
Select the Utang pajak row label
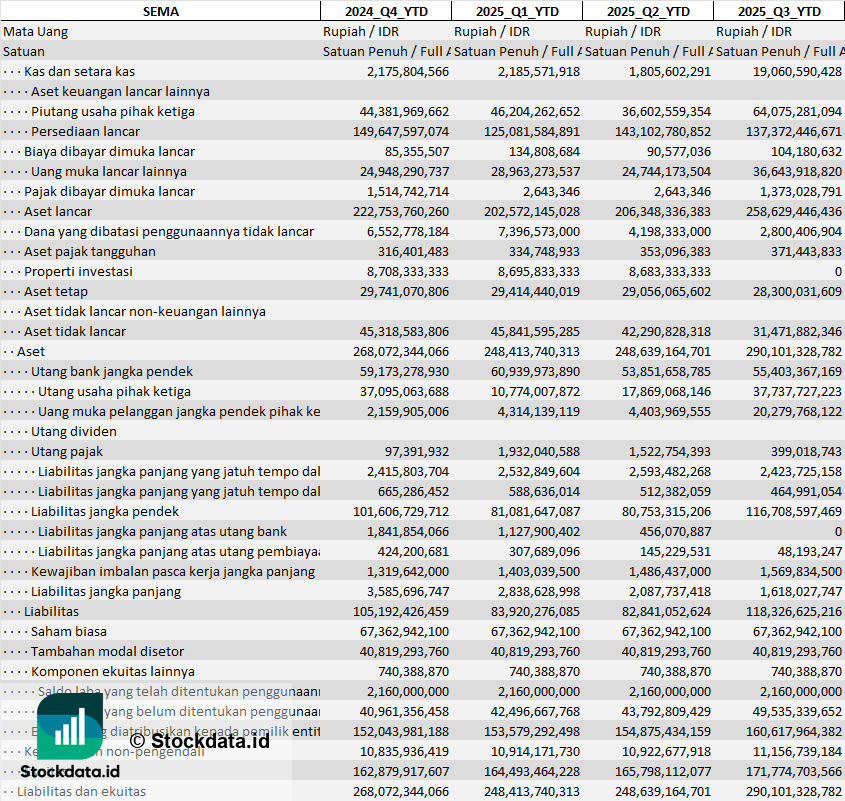(x=66, y=451)
